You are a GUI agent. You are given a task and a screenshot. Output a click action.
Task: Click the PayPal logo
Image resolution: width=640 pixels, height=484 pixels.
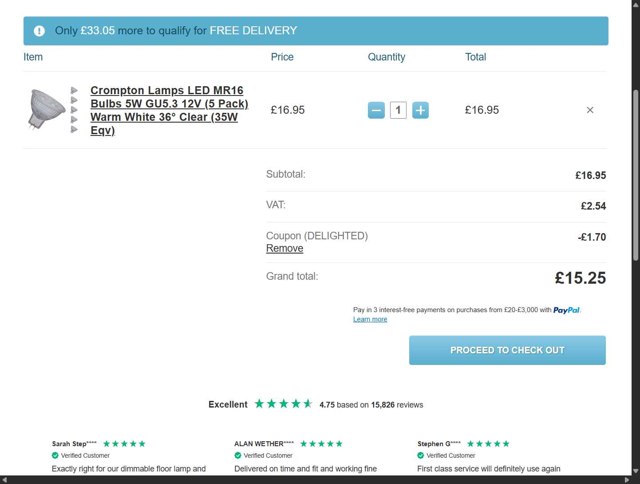566,310
